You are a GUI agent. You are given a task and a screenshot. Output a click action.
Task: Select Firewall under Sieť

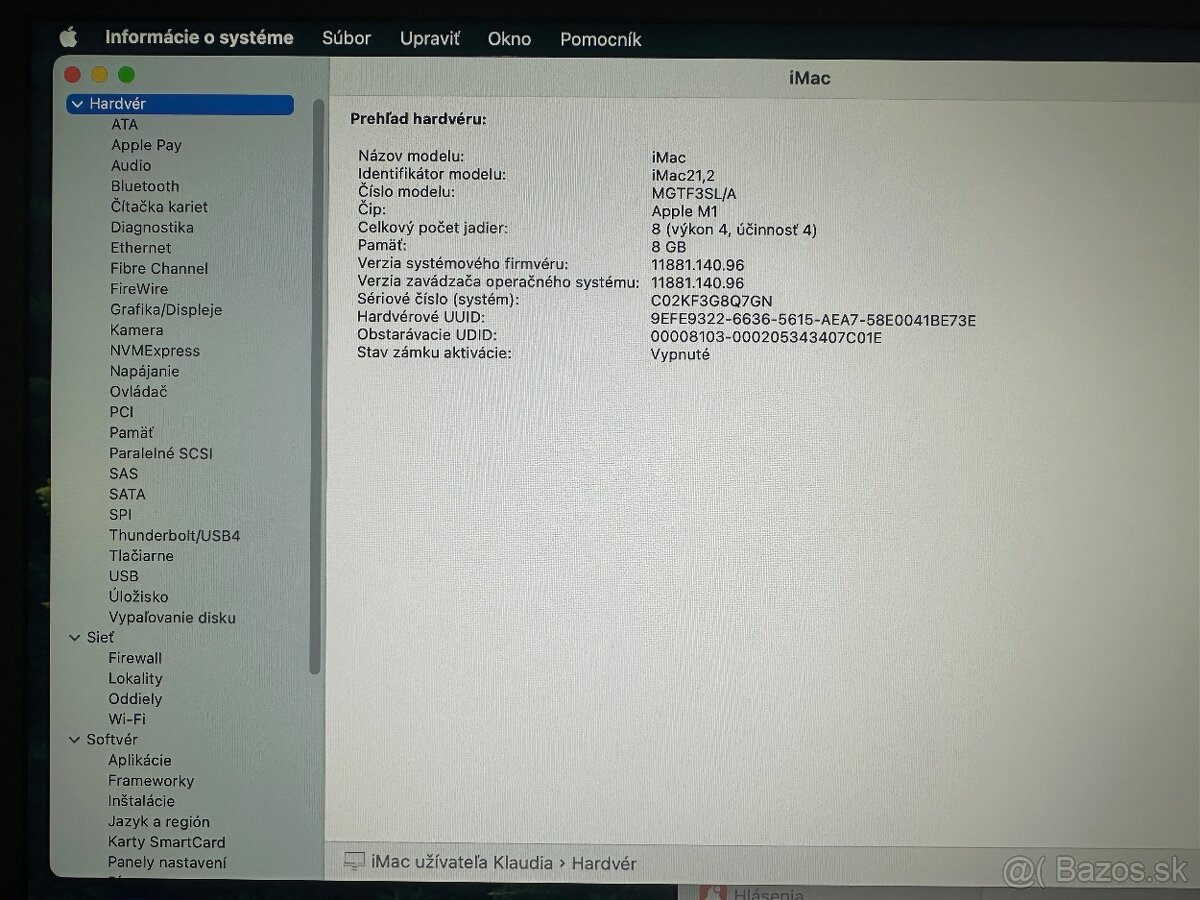(x=135, y=658)
